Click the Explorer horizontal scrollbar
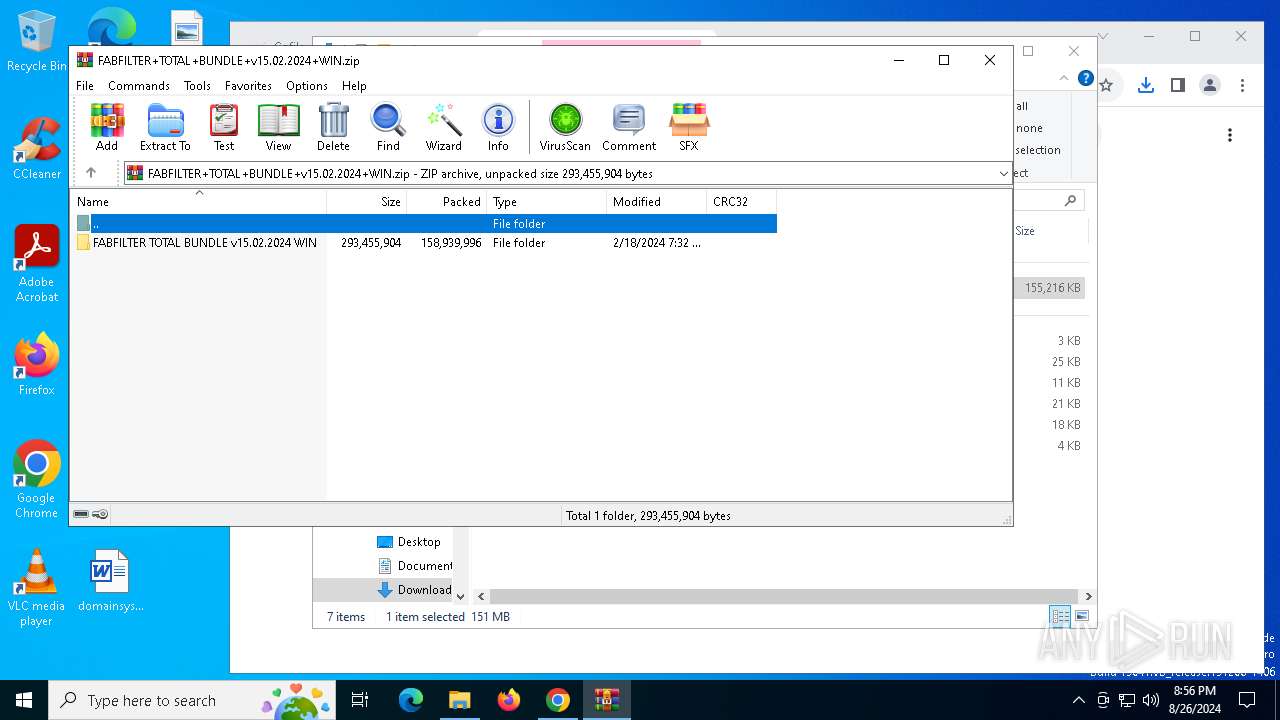Image resolution: width=1280 pixels, height=720 pixels. [783, 596]
